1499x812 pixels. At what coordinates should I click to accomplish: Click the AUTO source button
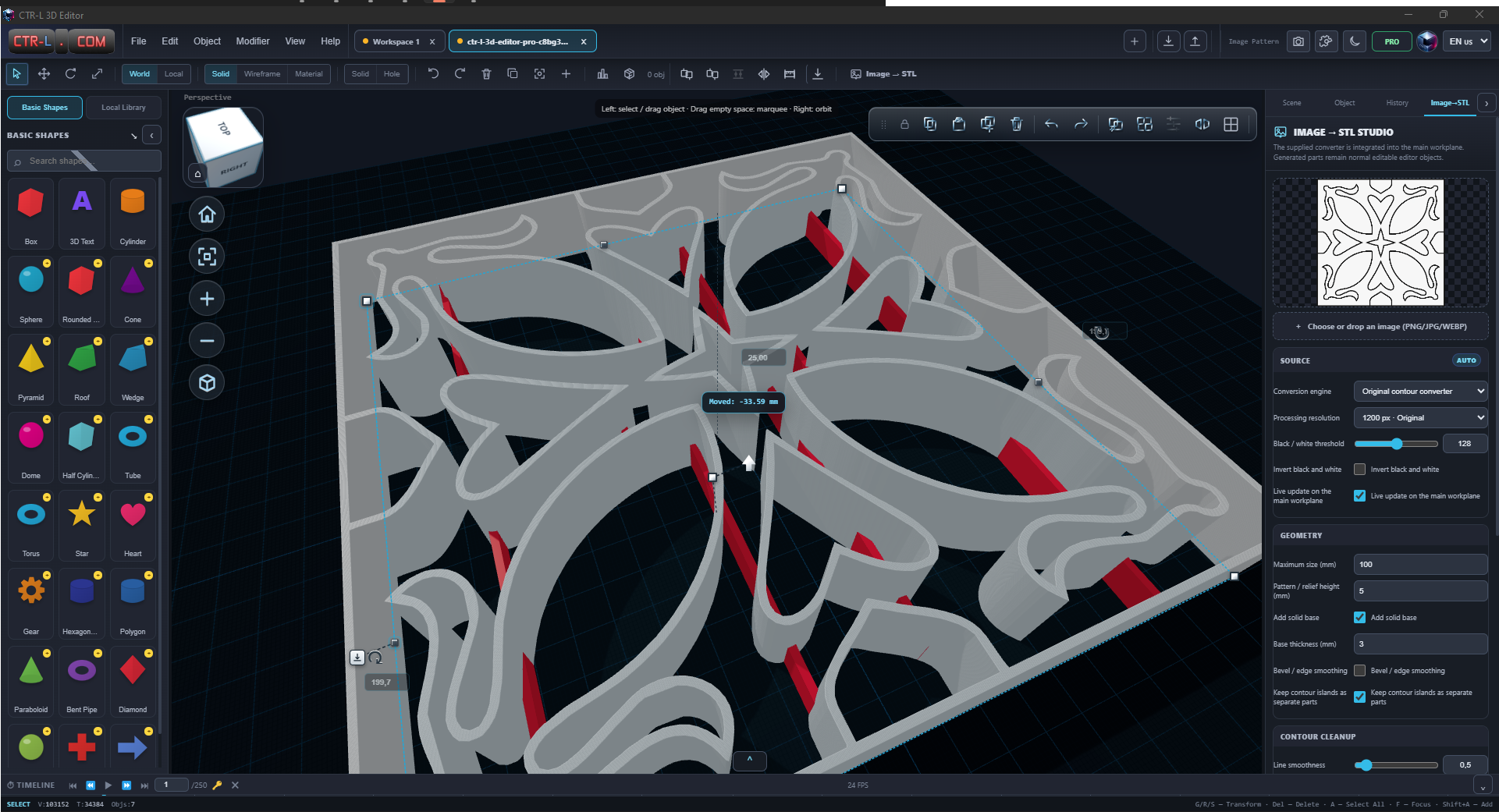[x=1466, y=360]
